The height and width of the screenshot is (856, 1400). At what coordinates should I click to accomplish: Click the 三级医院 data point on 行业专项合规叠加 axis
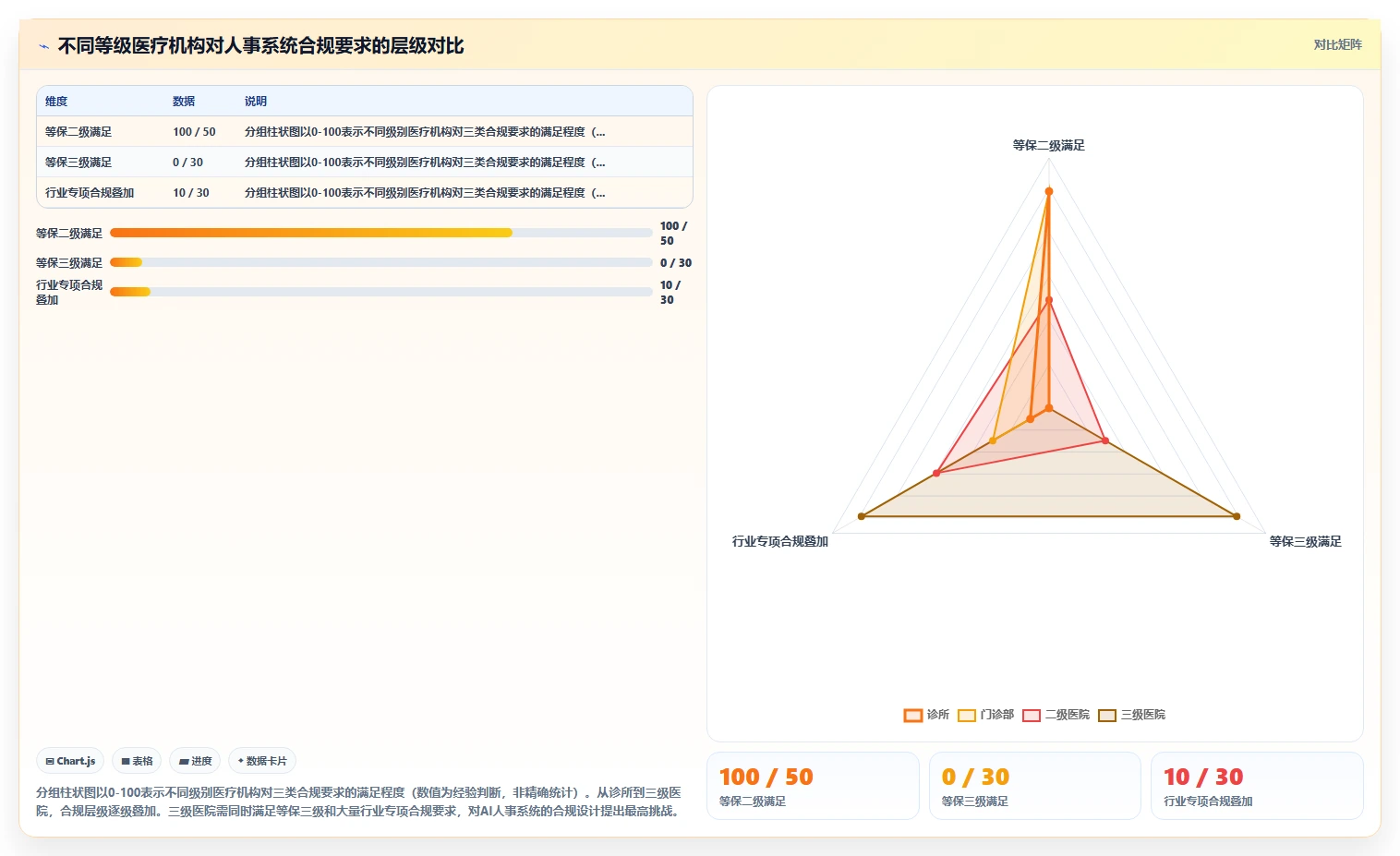coord(862,516)
